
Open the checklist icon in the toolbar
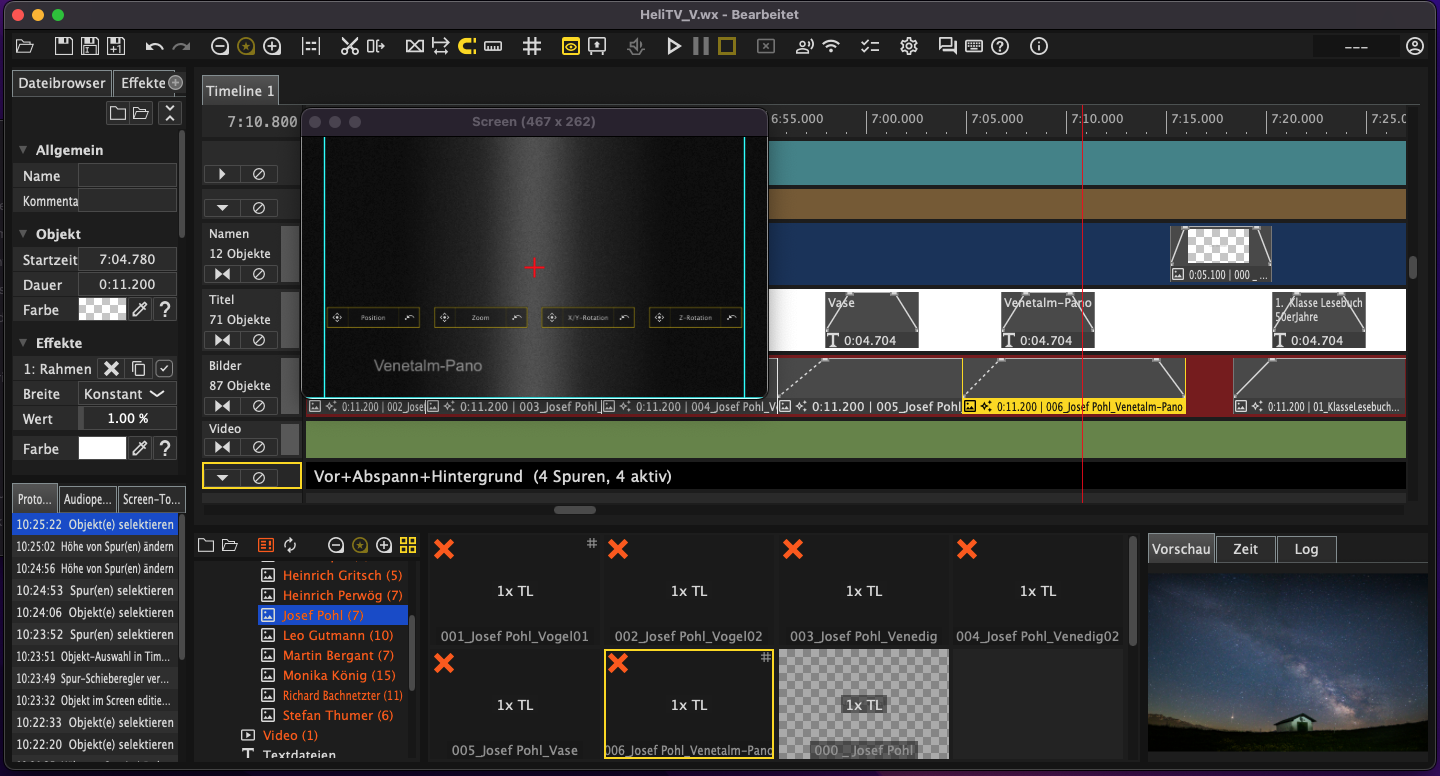click(x=870, y=46)
